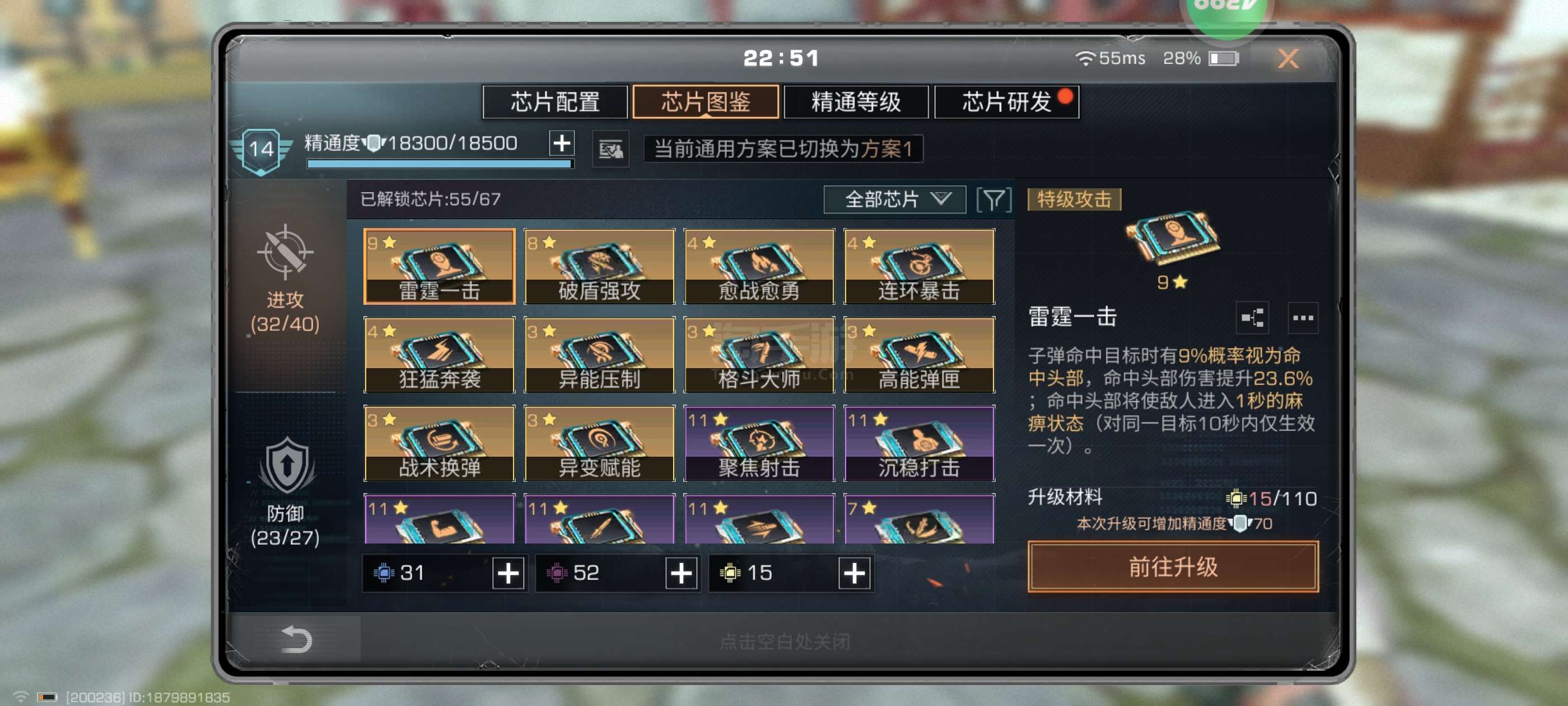Expand the 全部芯片 dropdown
The image size is (1568, 706).
coord(894,200)
